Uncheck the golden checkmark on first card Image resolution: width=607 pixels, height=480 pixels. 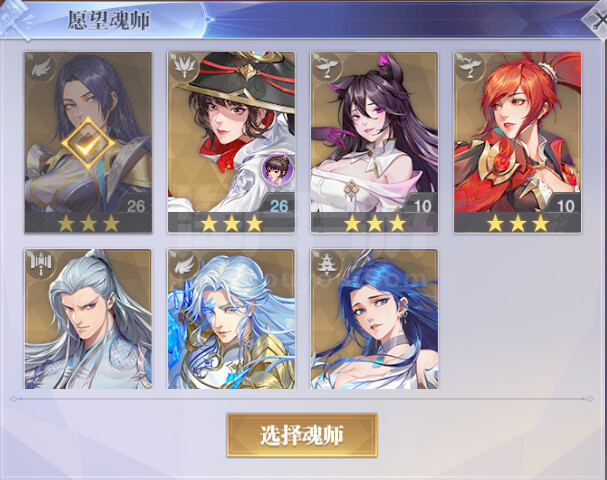pos(88,144)
